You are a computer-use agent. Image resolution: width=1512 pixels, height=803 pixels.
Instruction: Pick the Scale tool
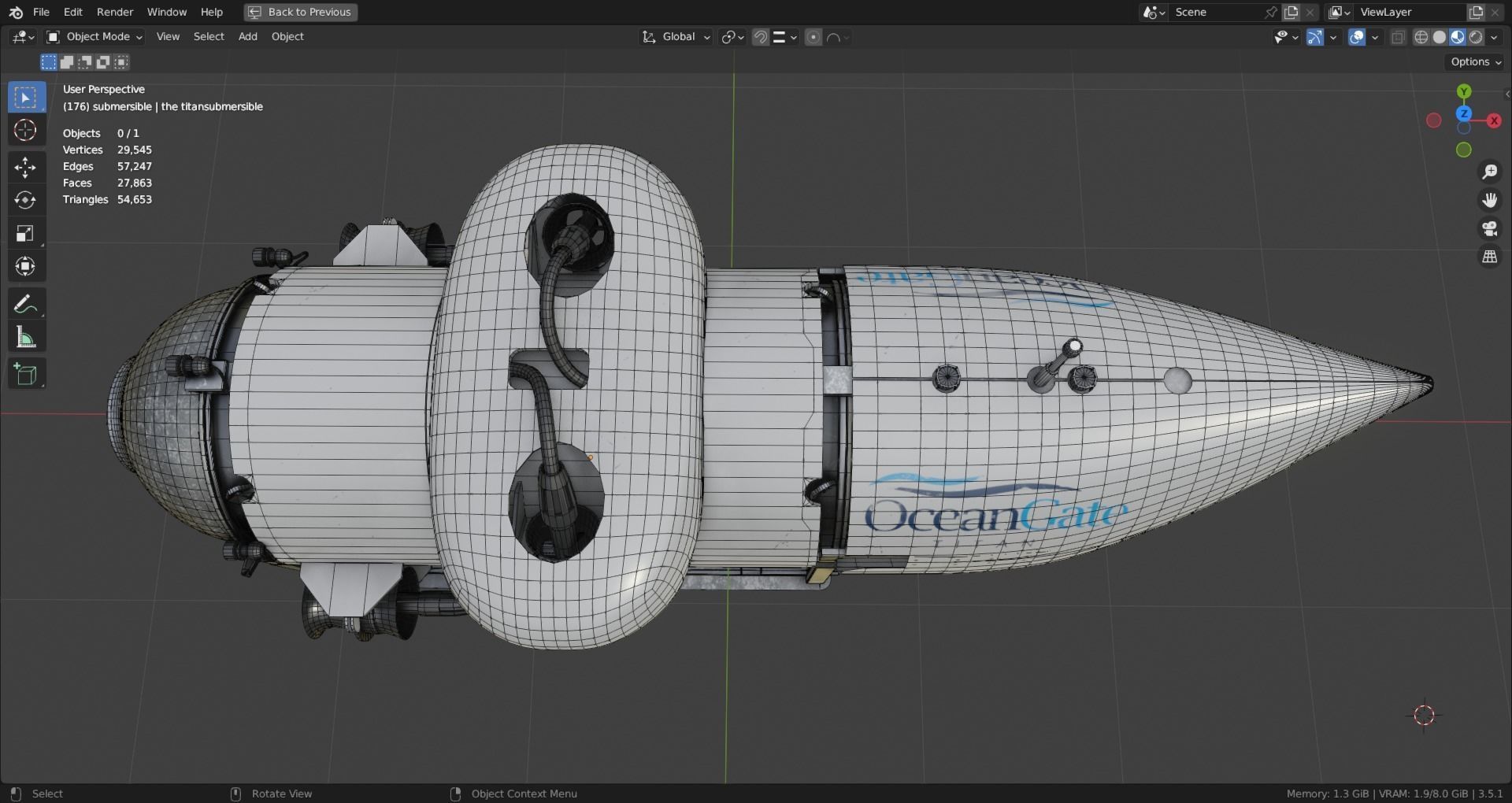click(26, 233)
